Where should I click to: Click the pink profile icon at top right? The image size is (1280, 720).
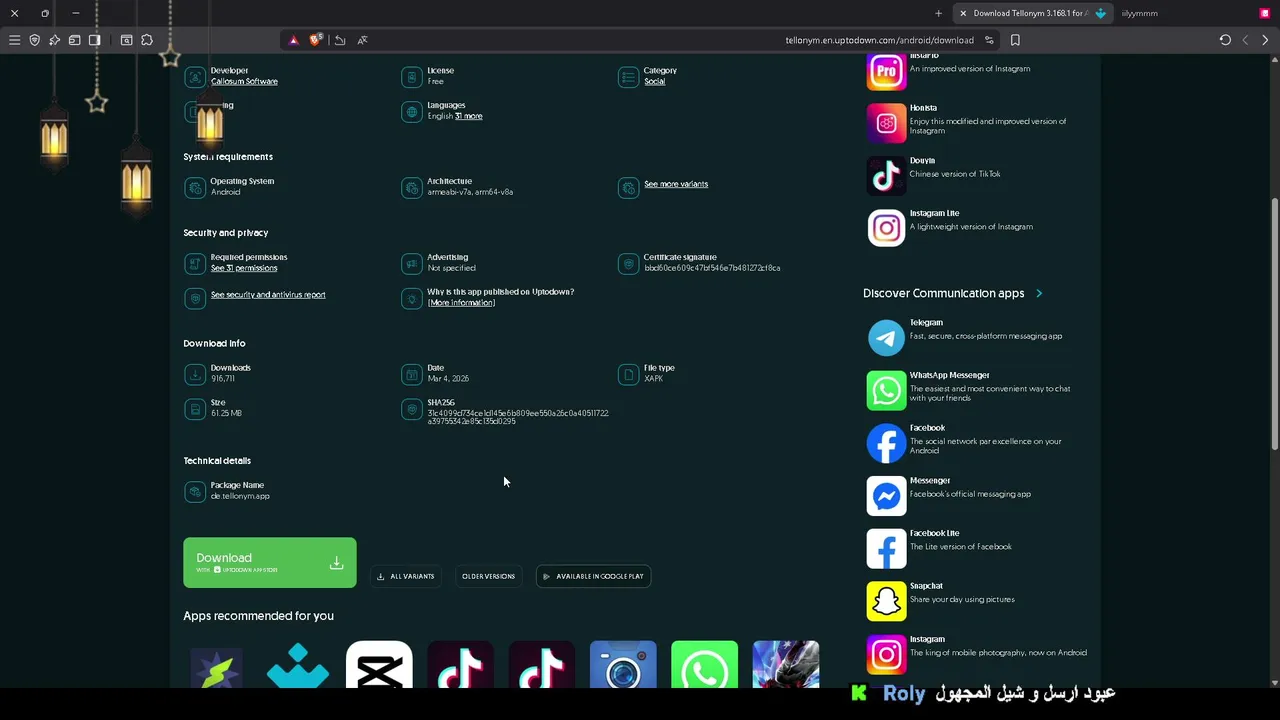(1265, 13)
